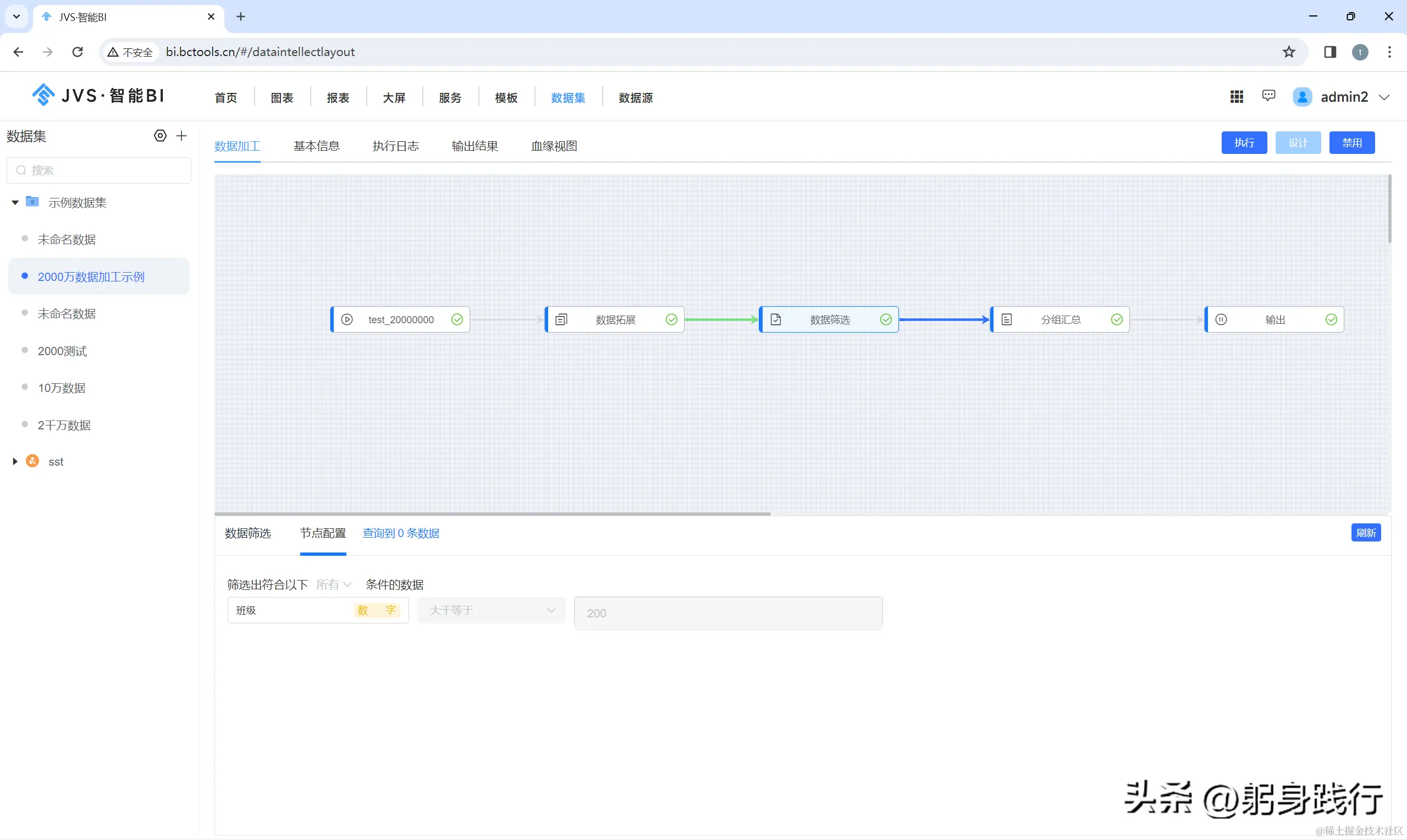Click the 刷新 button
Viewport: 1407px width, 840px height.
click(1366, 533)
